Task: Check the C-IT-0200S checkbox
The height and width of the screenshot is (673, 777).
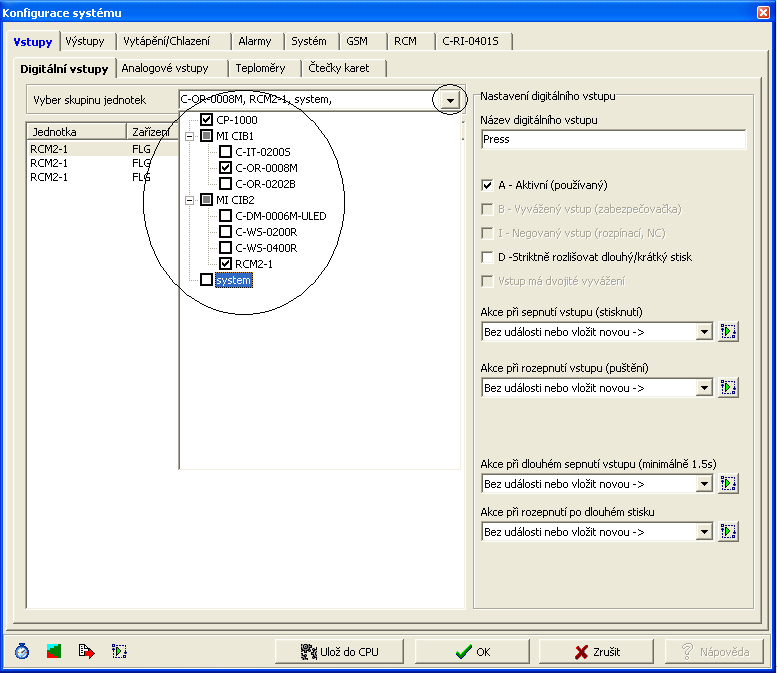Action: (225, 152)
